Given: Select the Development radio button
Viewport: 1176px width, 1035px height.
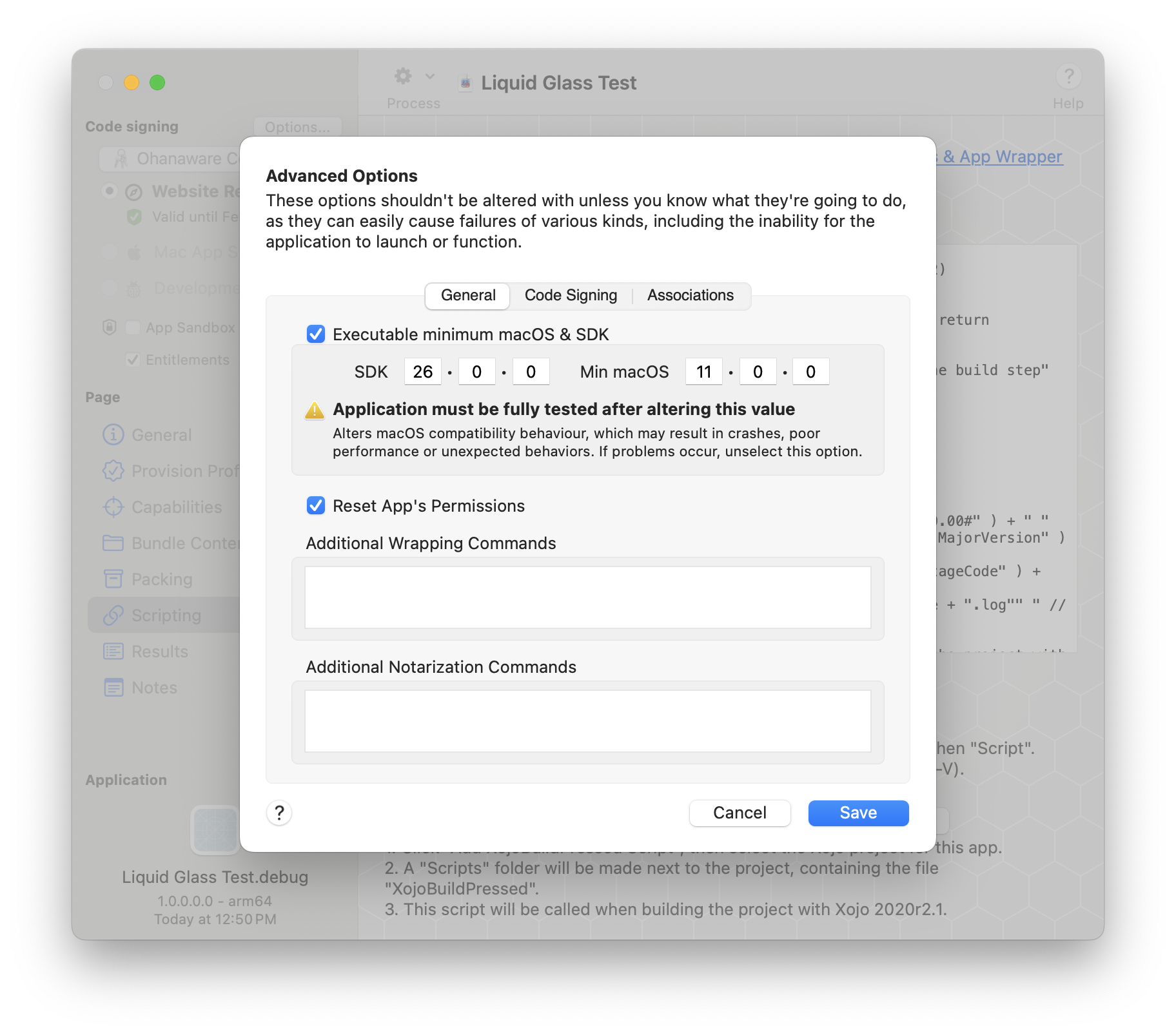Looking at the screenshot, I should tap(110, 287).
